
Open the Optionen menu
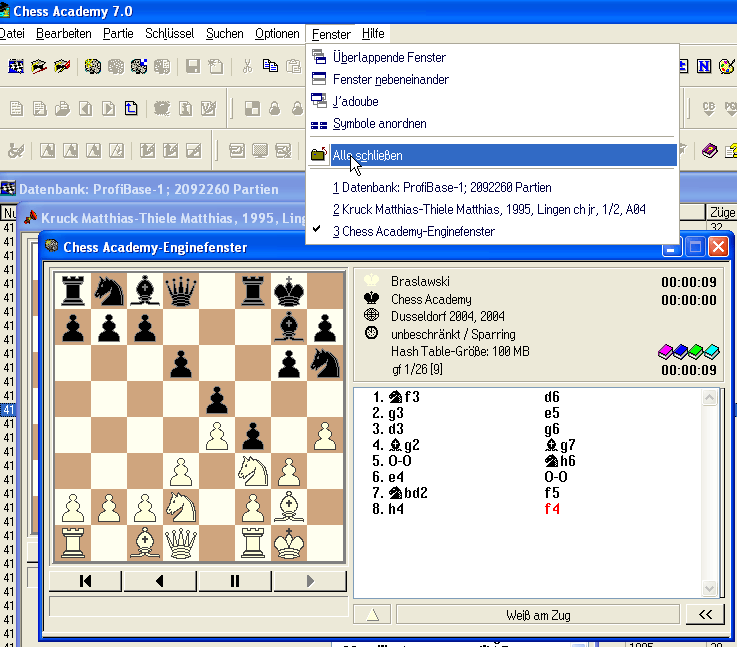point(277,34)
